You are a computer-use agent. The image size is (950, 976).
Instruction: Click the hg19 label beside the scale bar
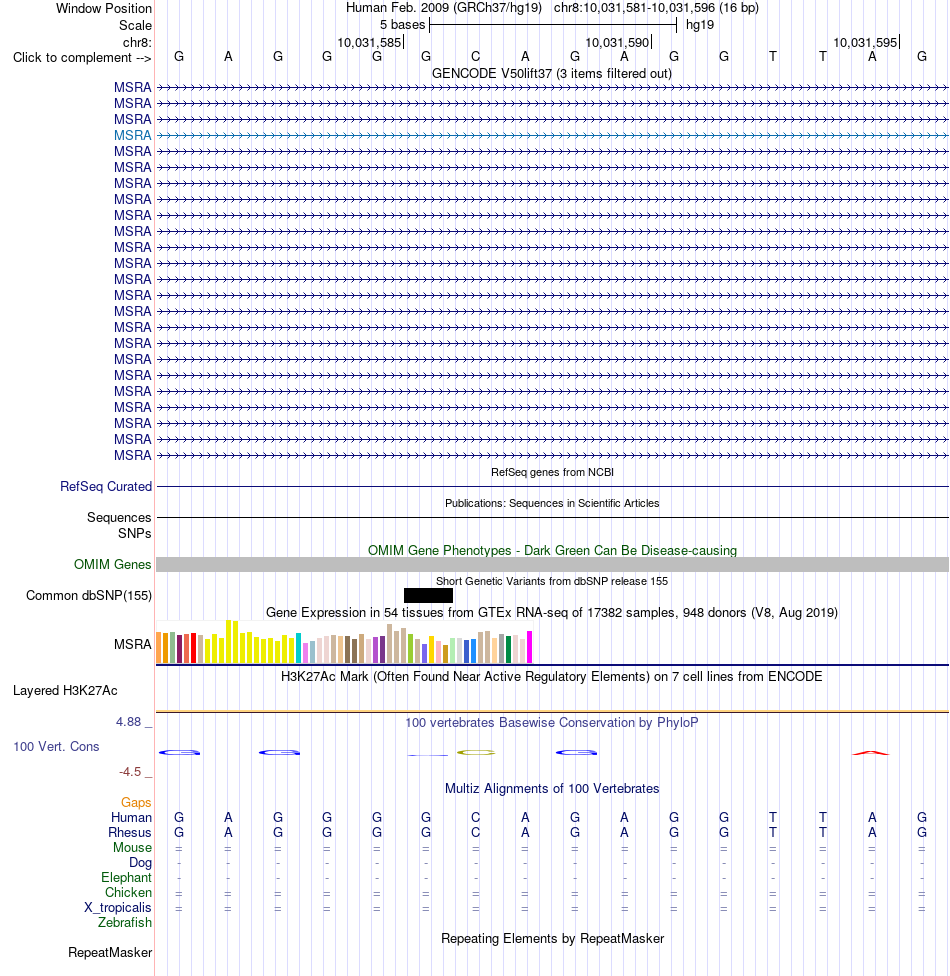click(x=700, y=25)
